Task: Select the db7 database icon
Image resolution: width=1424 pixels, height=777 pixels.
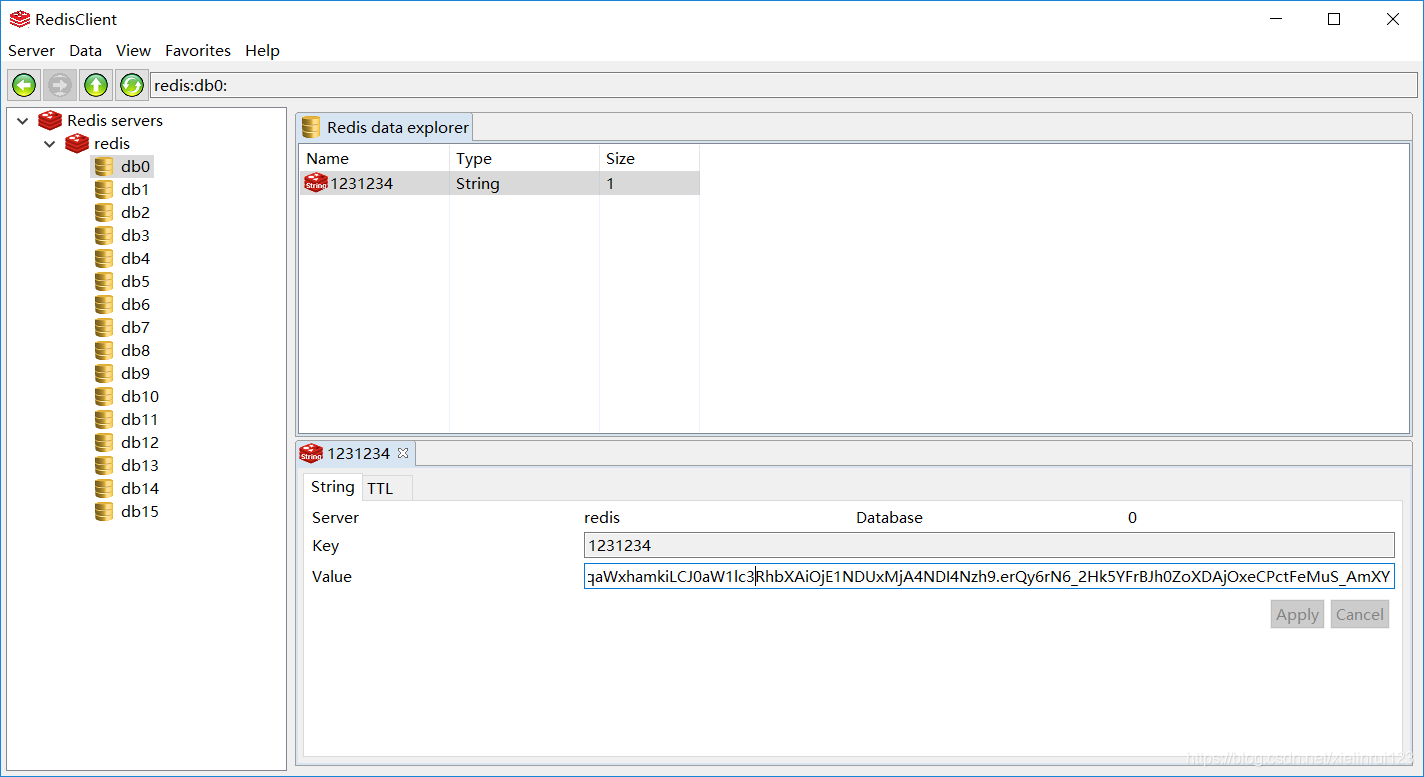Action: tap(104, 327)
